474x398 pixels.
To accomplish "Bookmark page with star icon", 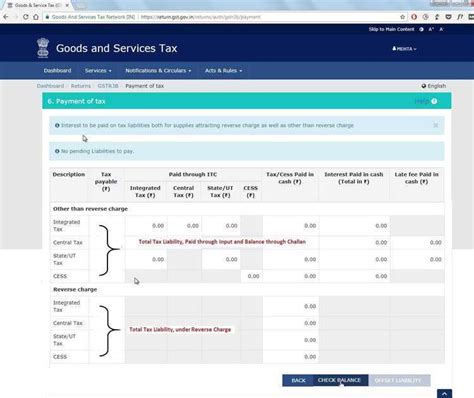I will [x=402, y=17].
